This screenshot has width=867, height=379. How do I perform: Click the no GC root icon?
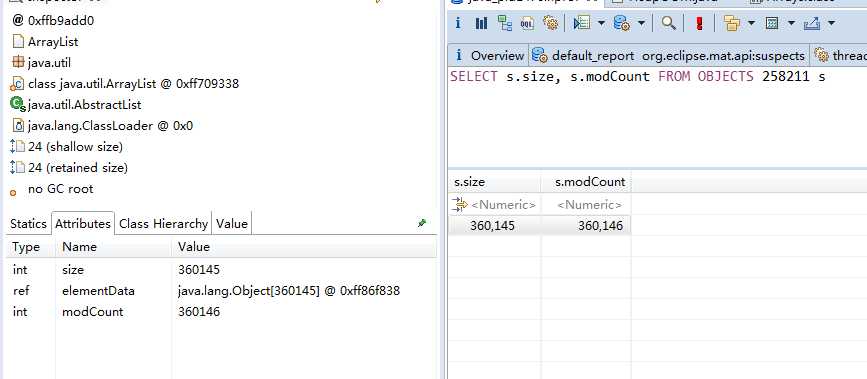coord(13,193)
